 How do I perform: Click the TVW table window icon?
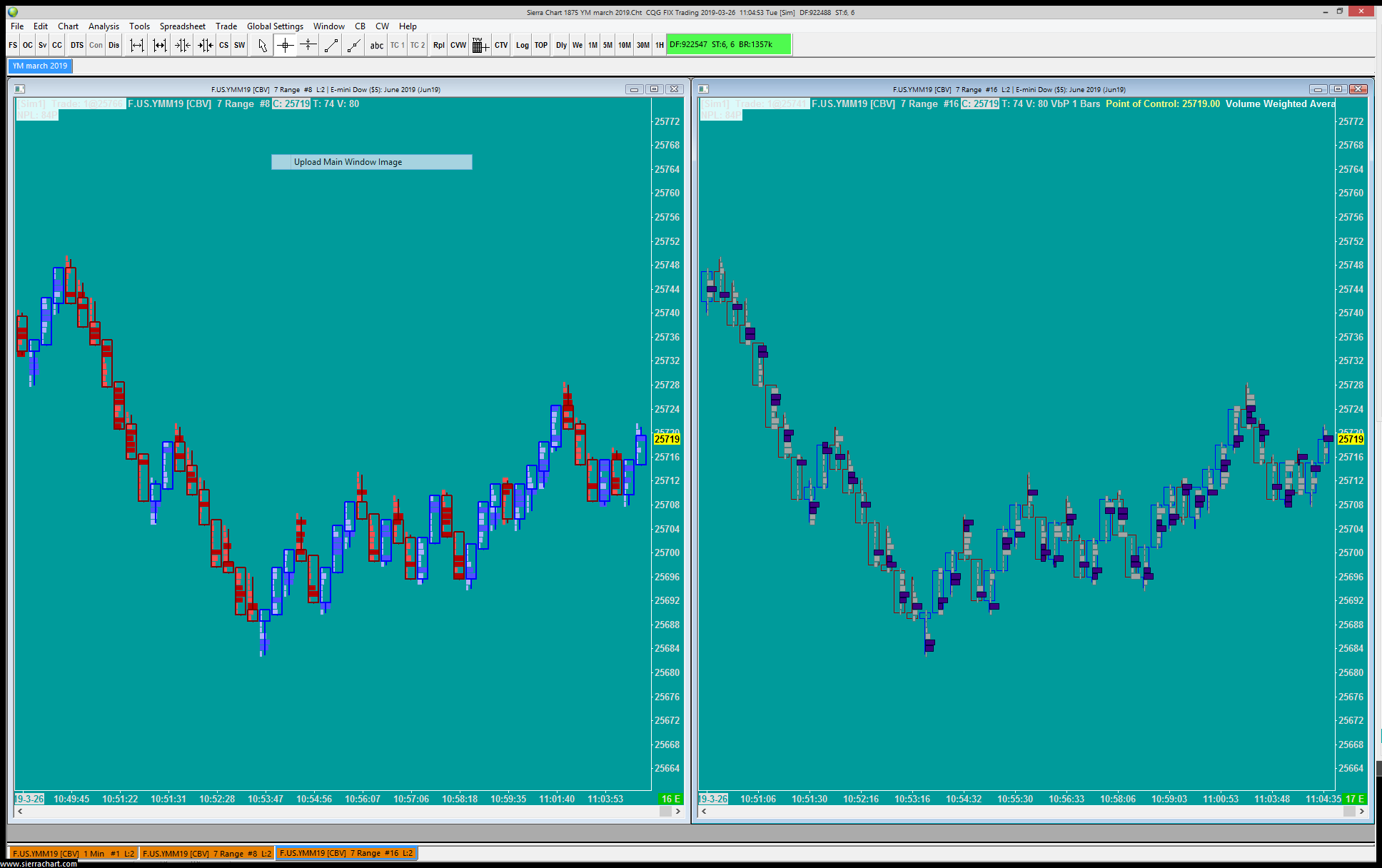(480, 45)
